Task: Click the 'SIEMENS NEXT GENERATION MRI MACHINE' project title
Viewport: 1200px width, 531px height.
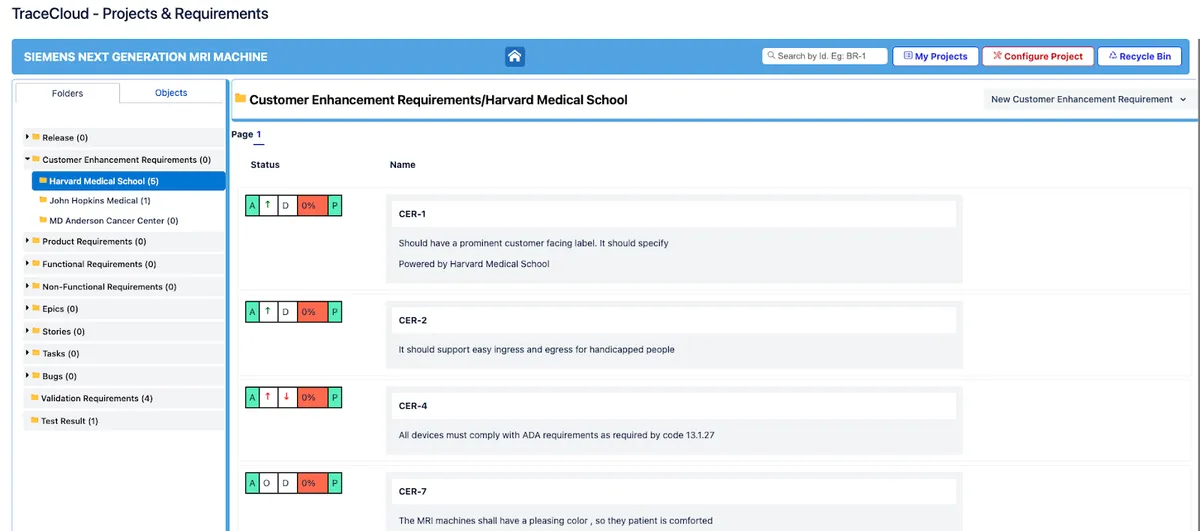Action: pos(146,57)
